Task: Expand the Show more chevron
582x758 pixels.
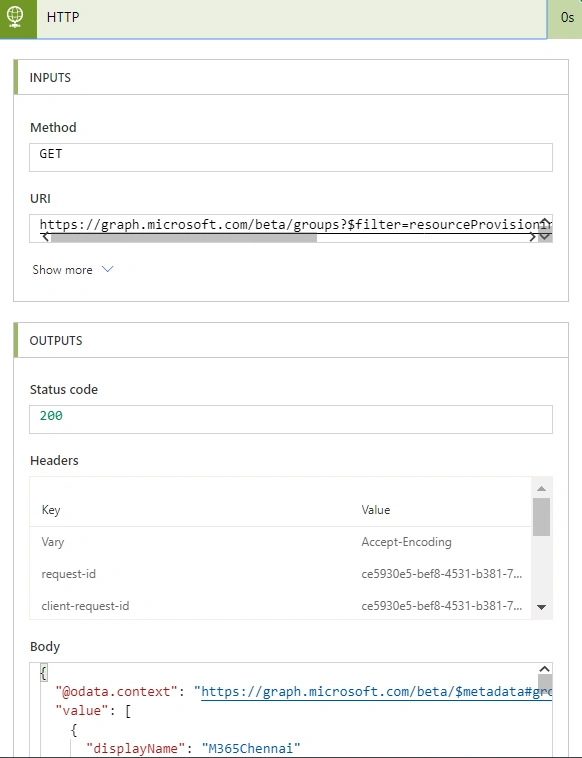Action: click(x=107, y=269)
